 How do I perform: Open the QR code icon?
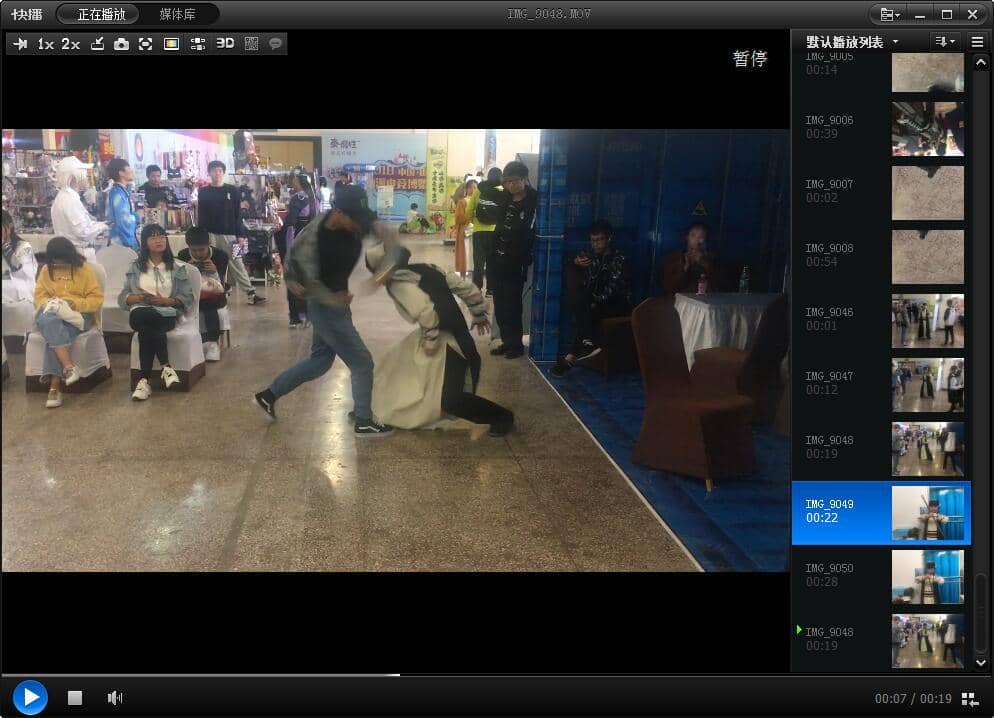coord(252,44)
